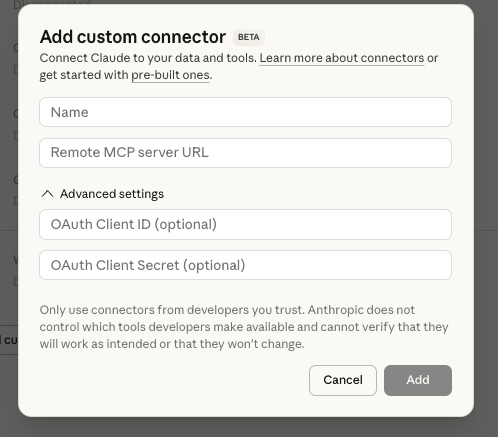Image resolution: width=498 pixels, height=437 pixels.
Task: Focus the OAuth Client Secret (optional) field
Action: pyautogui.click(x=245, y=265)
